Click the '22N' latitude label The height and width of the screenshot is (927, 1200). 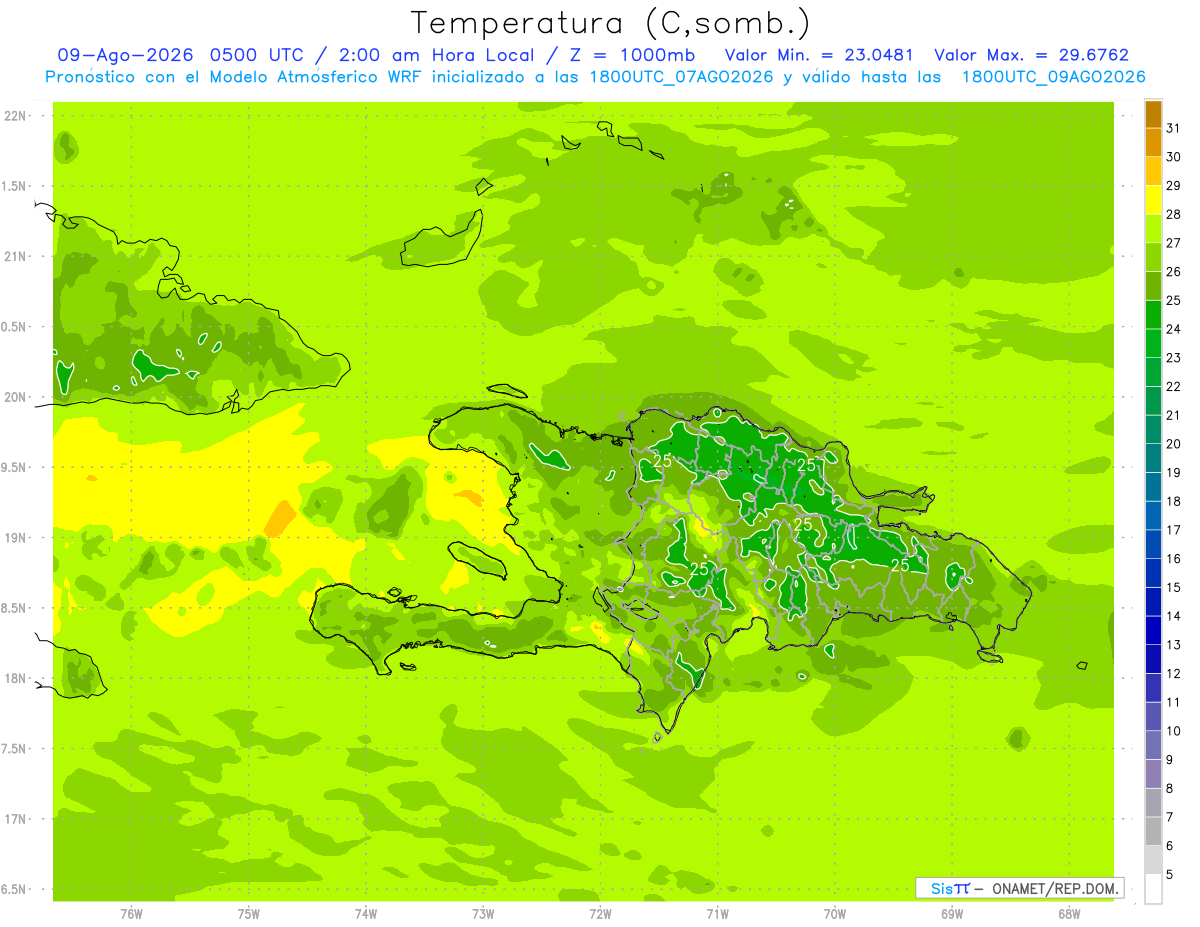click(14, 116)
